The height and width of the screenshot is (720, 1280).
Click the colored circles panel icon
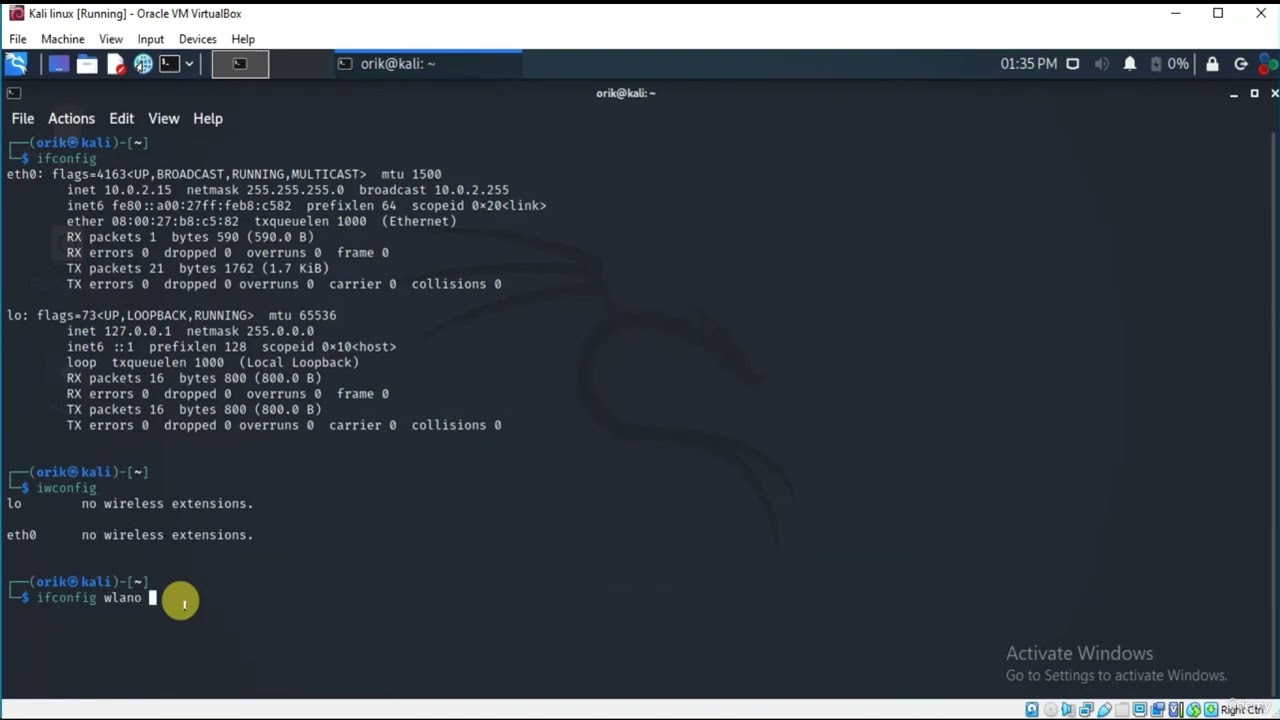point(1269,64)
